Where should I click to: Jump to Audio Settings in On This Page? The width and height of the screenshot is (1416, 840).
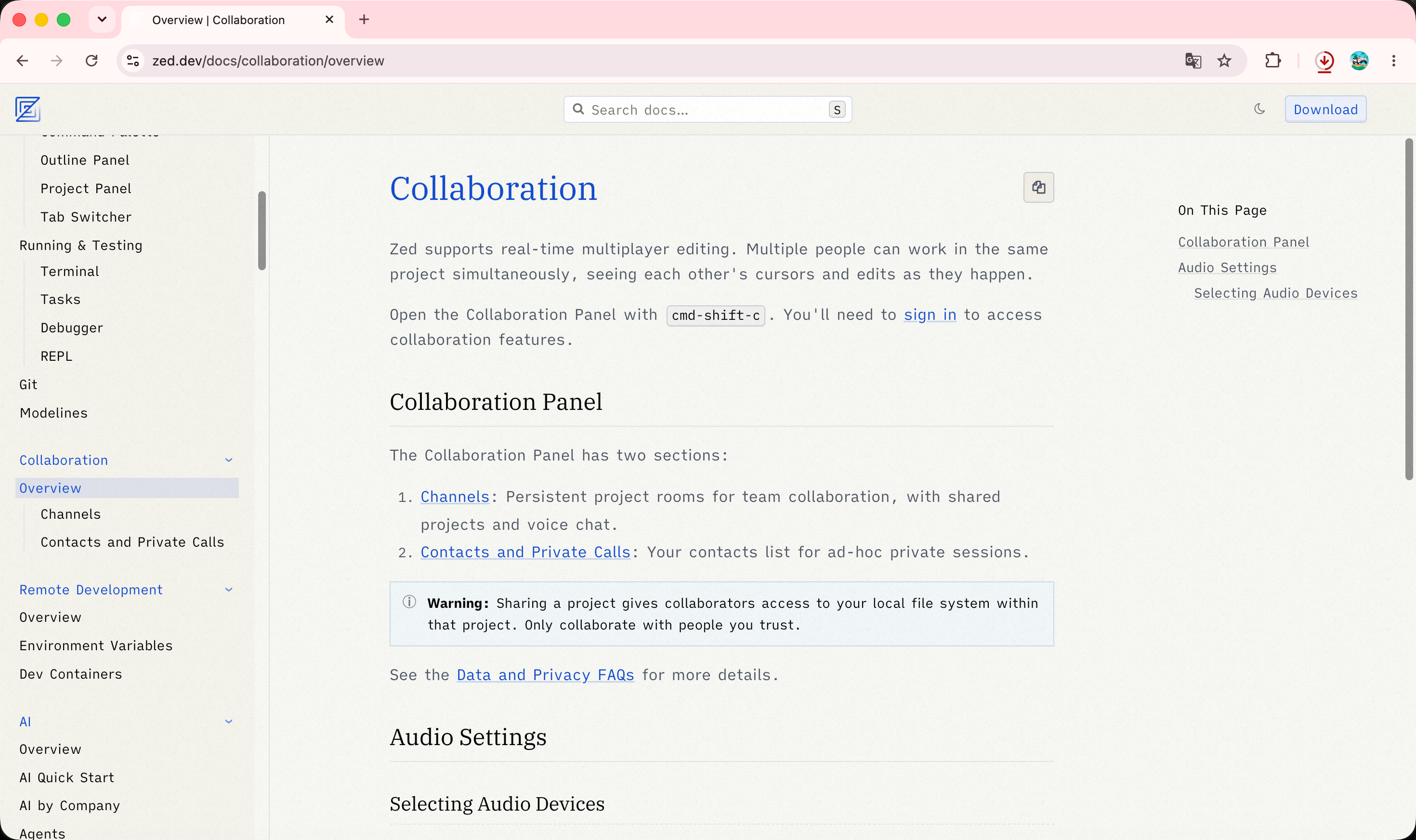(x=1228, y=268)
